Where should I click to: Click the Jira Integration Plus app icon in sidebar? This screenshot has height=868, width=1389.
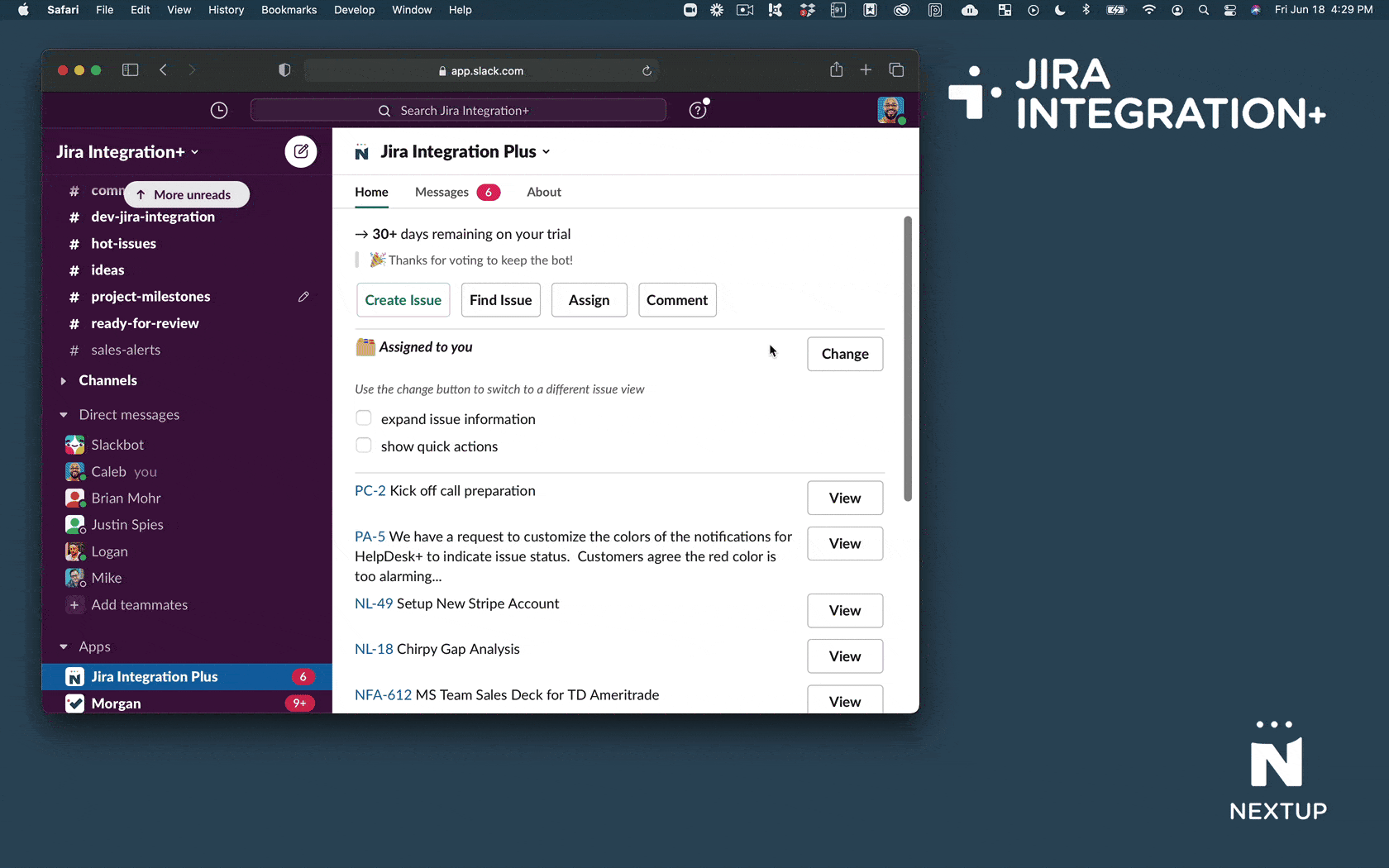pyautogui.click(x=74, y=677)
